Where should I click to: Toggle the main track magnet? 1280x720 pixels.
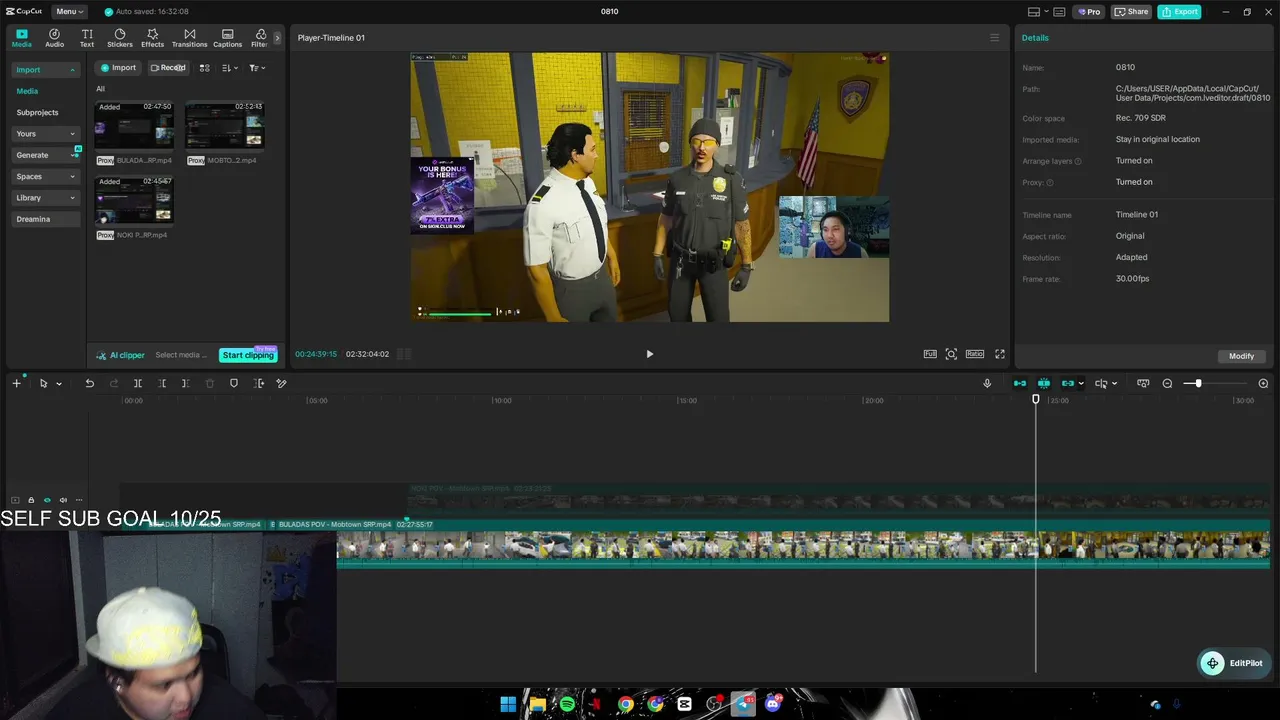pyautogui.click(x=1020, y=384)
